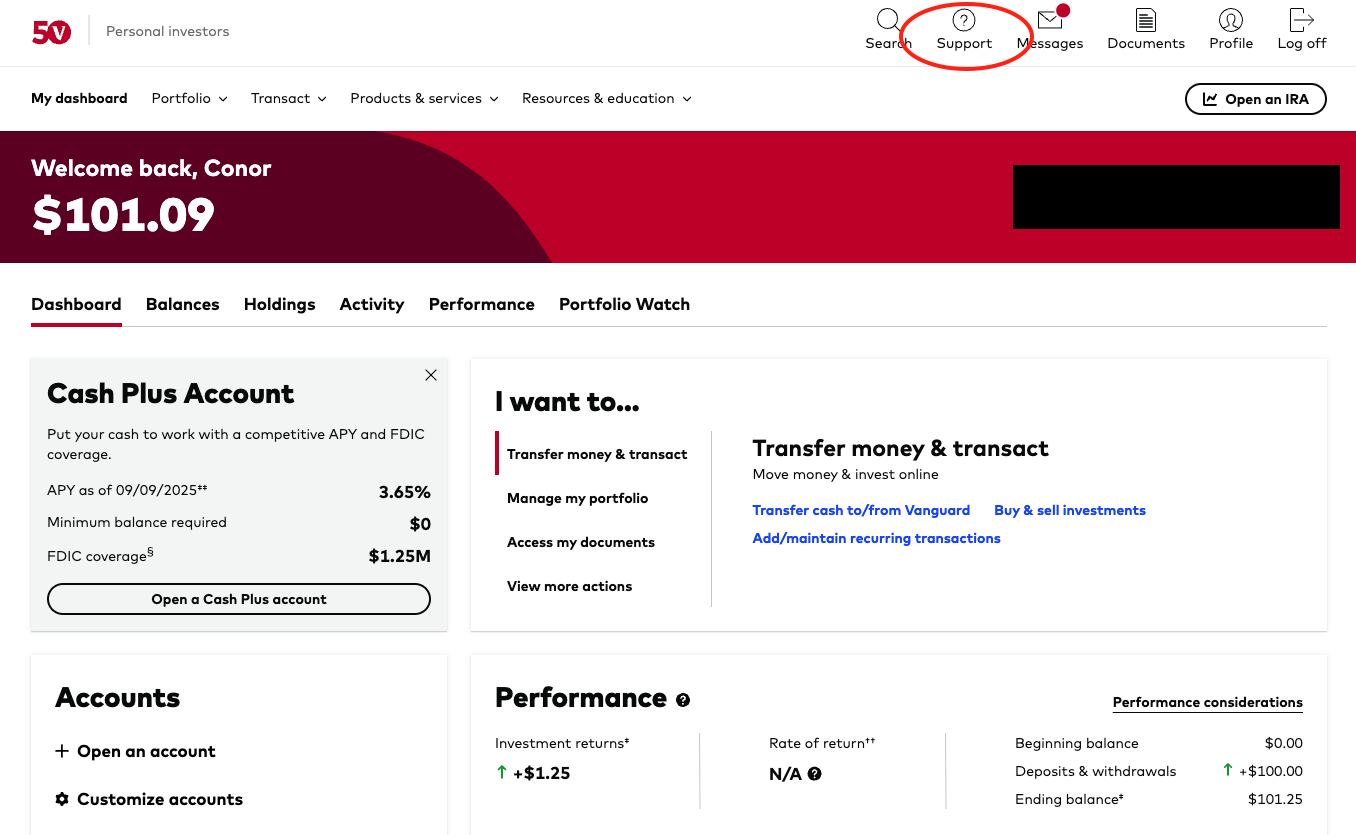Switch to the Activity tab
This screenshot has height=835, width=1356.
[372, 304]
